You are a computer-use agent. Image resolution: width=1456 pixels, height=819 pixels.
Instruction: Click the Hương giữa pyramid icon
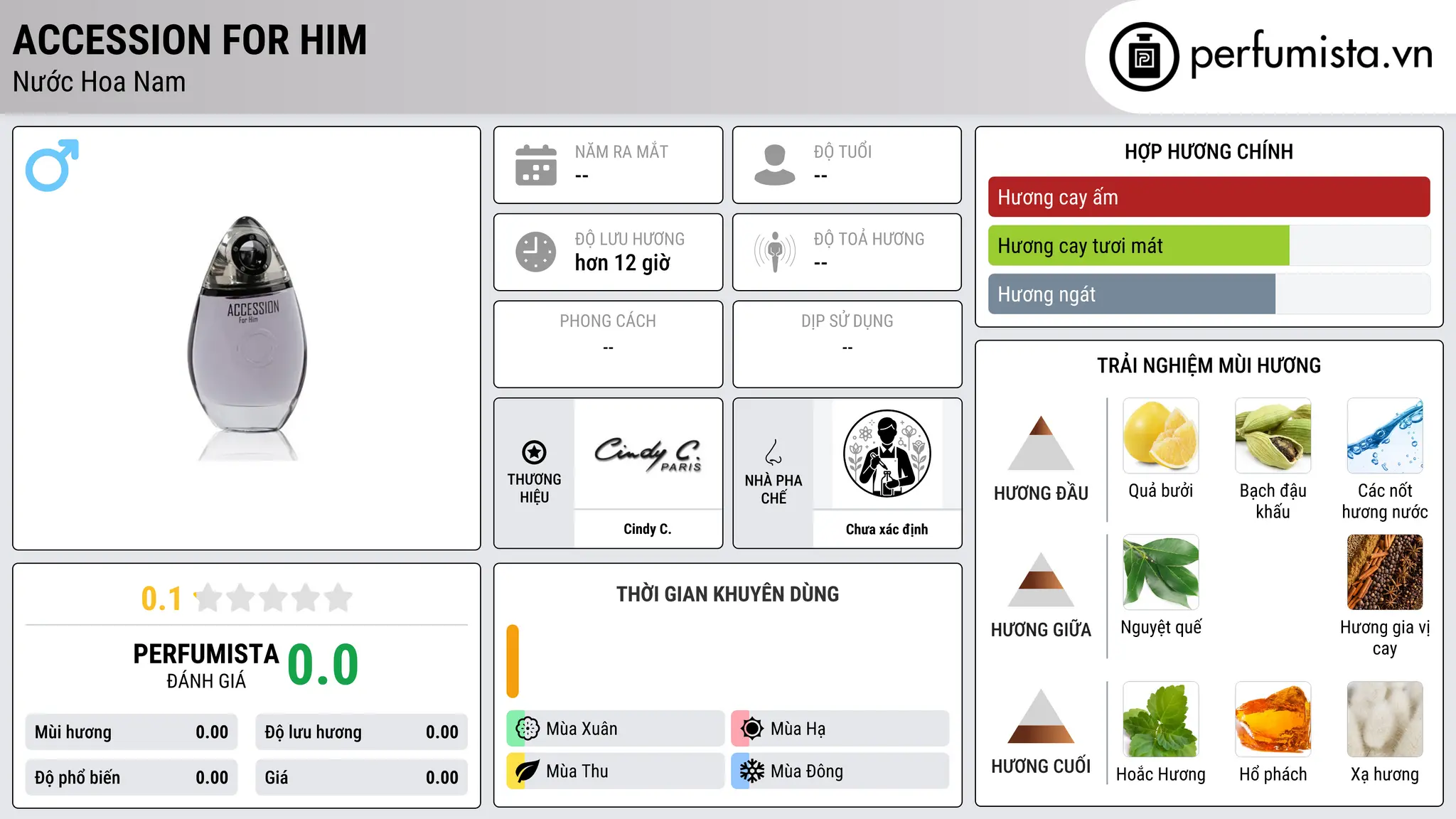[x=1041, y=579]
